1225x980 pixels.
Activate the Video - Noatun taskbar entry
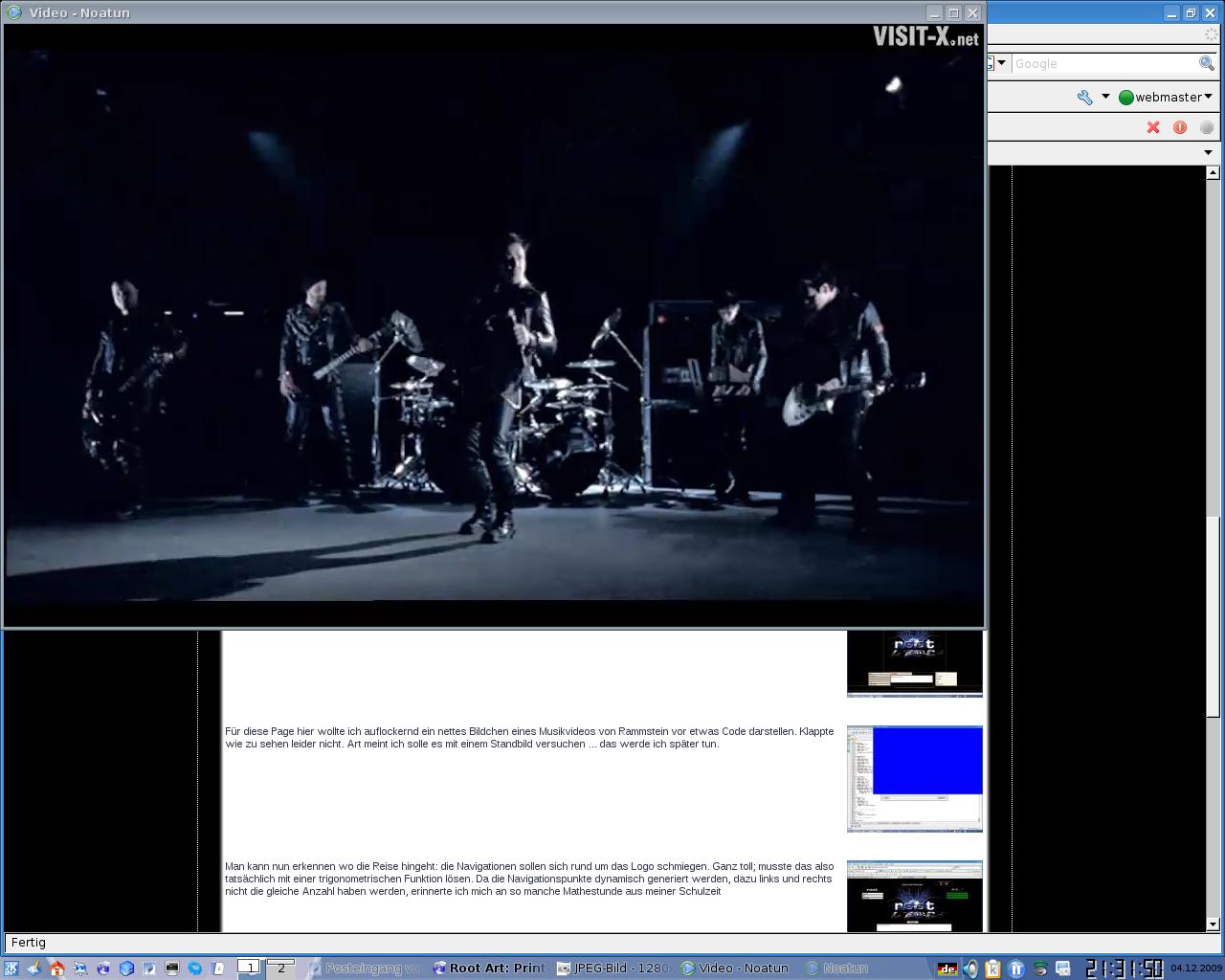[737, 969]
